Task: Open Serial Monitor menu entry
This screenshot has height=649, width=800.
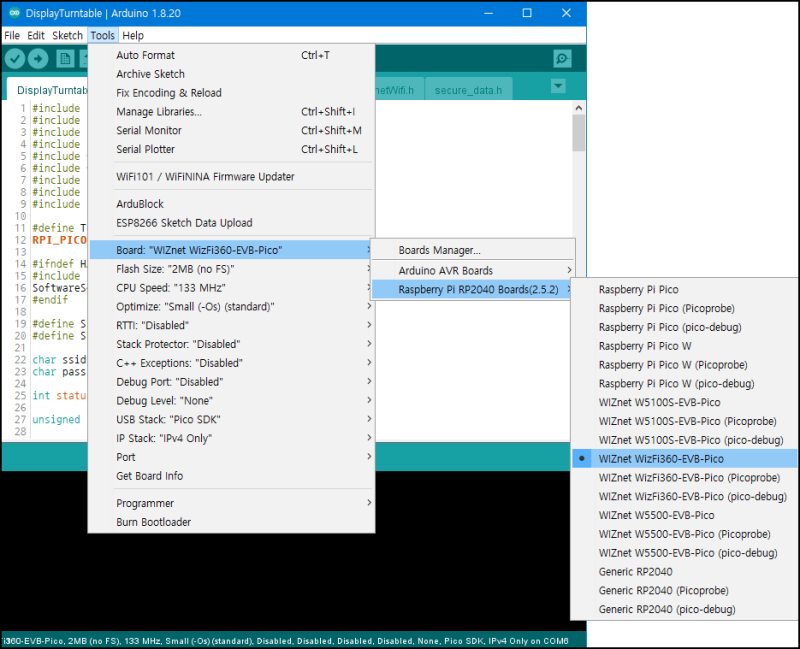Action: tap(232, 131)
